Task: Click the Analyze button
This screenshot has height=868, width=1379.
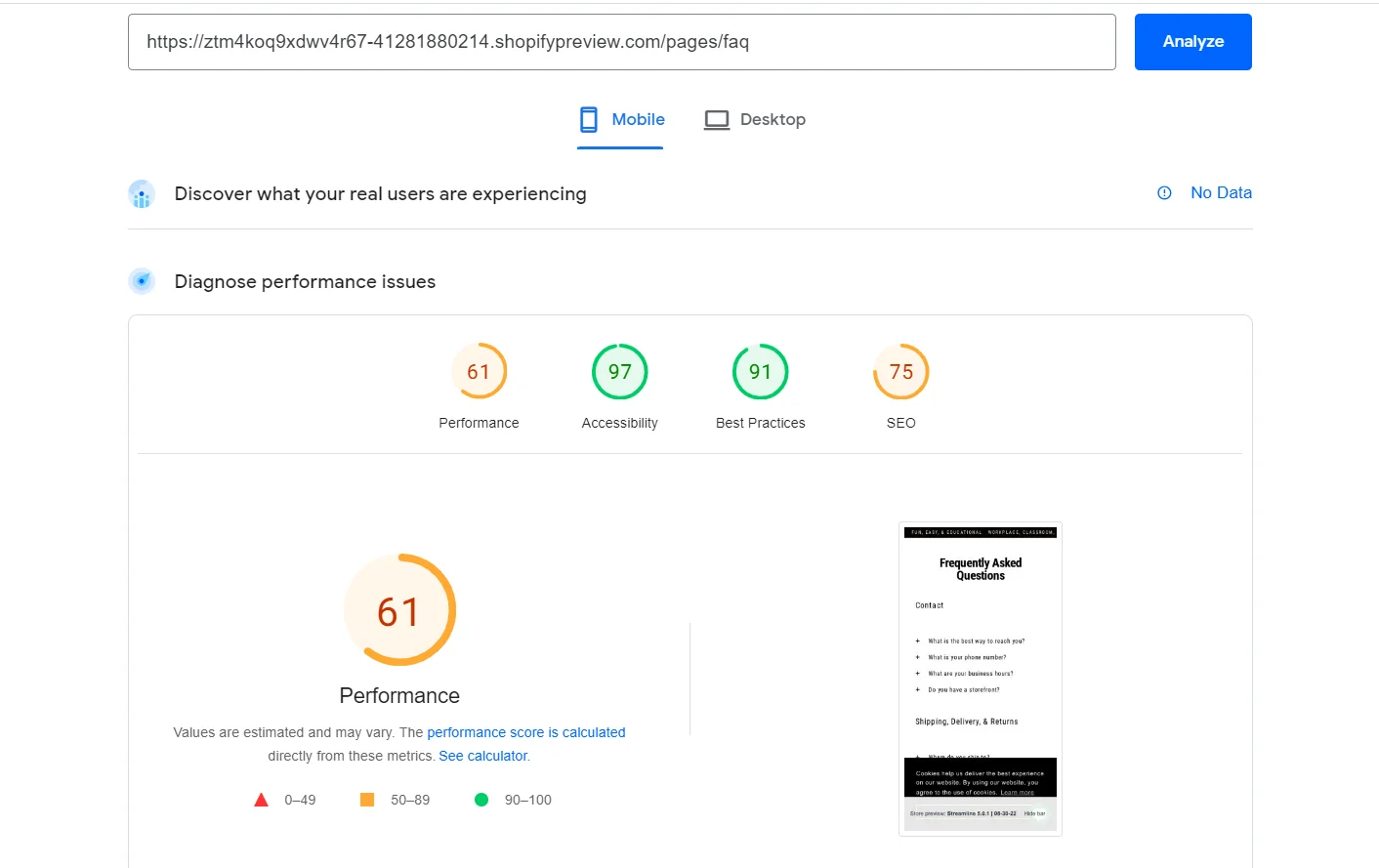Action: coord(1192,42)
